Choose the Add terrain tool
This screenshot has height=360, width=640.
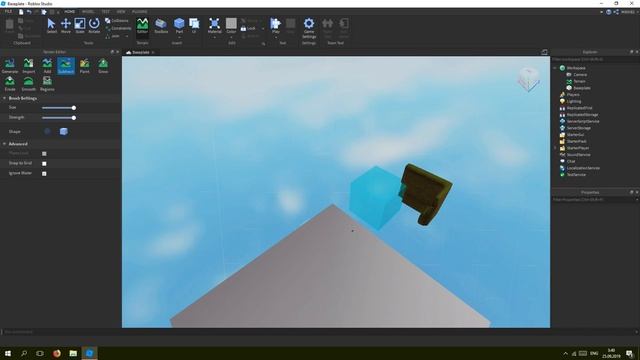[47, 66]
